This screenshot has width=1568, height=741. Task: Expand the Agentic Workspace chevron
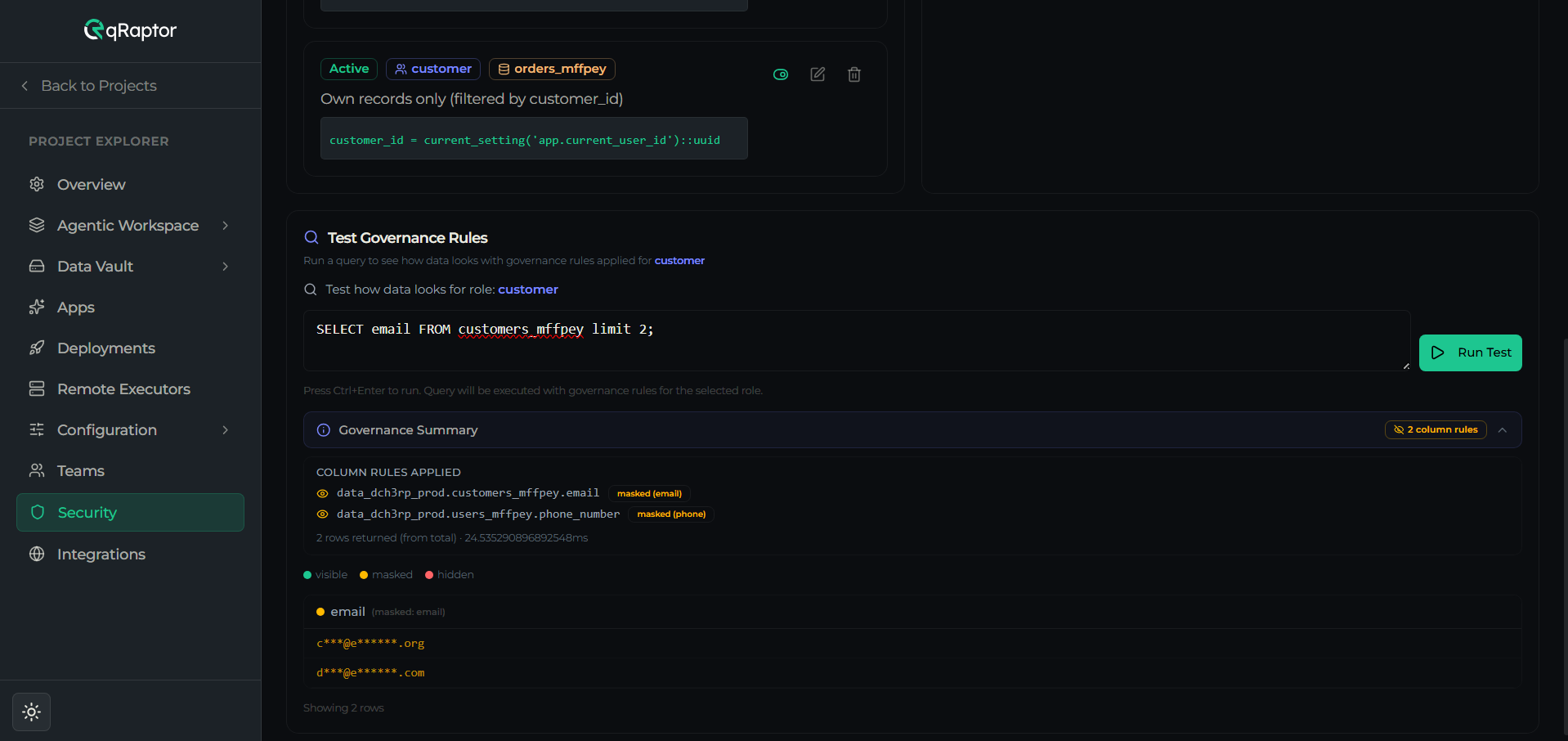click(226, 226)
